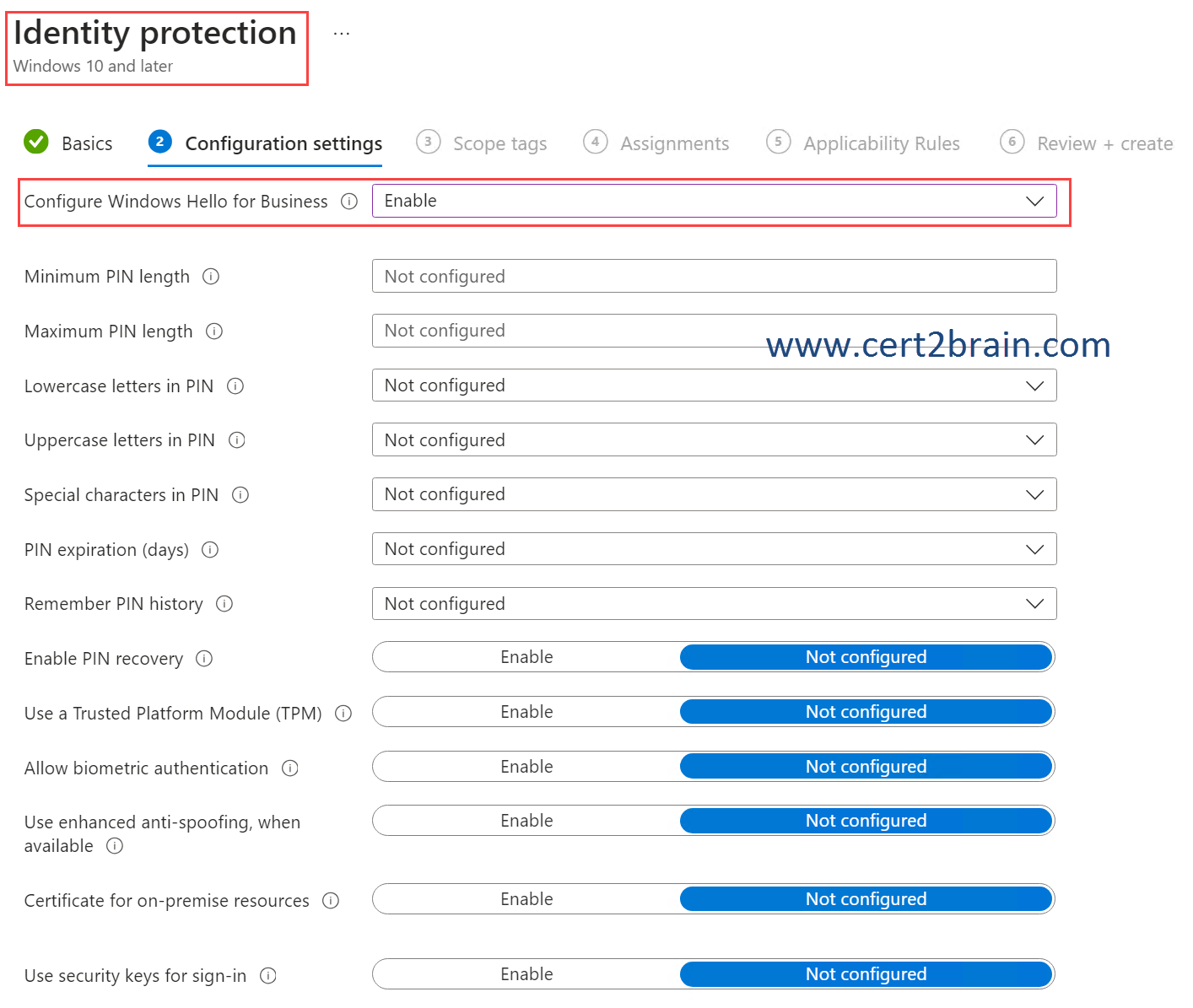
Task: Expand Special characters in PIN dropdown
Action: click(713, 494)
